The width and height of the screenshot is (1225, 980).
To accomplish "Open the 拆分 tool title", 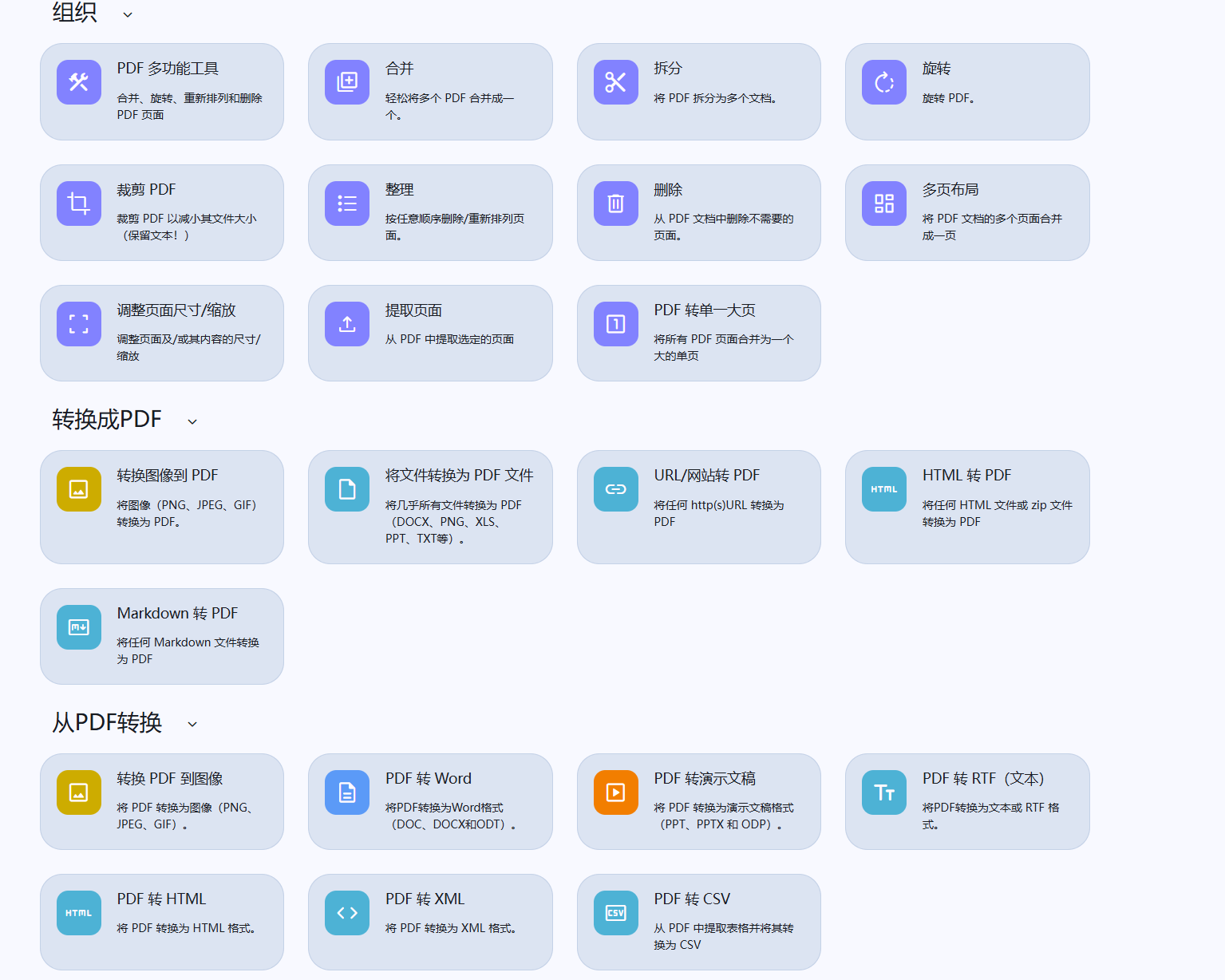I will click(x=669, y=69).
